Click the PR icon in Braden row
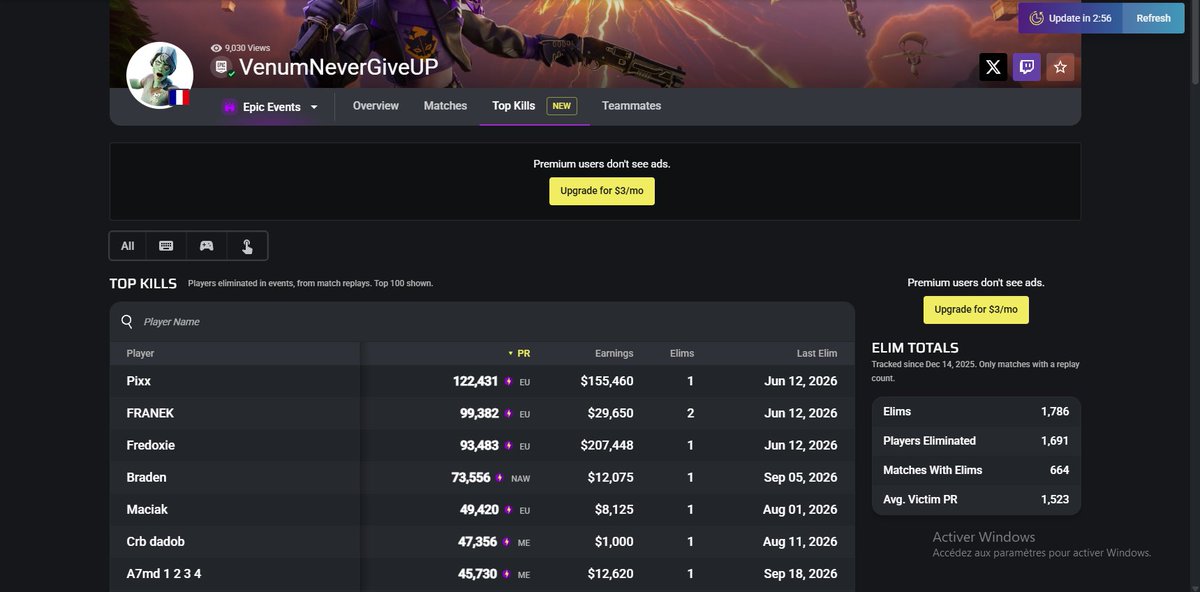Image resolution: width=1200 pixels, height=592 pixels. coord(500,478)
